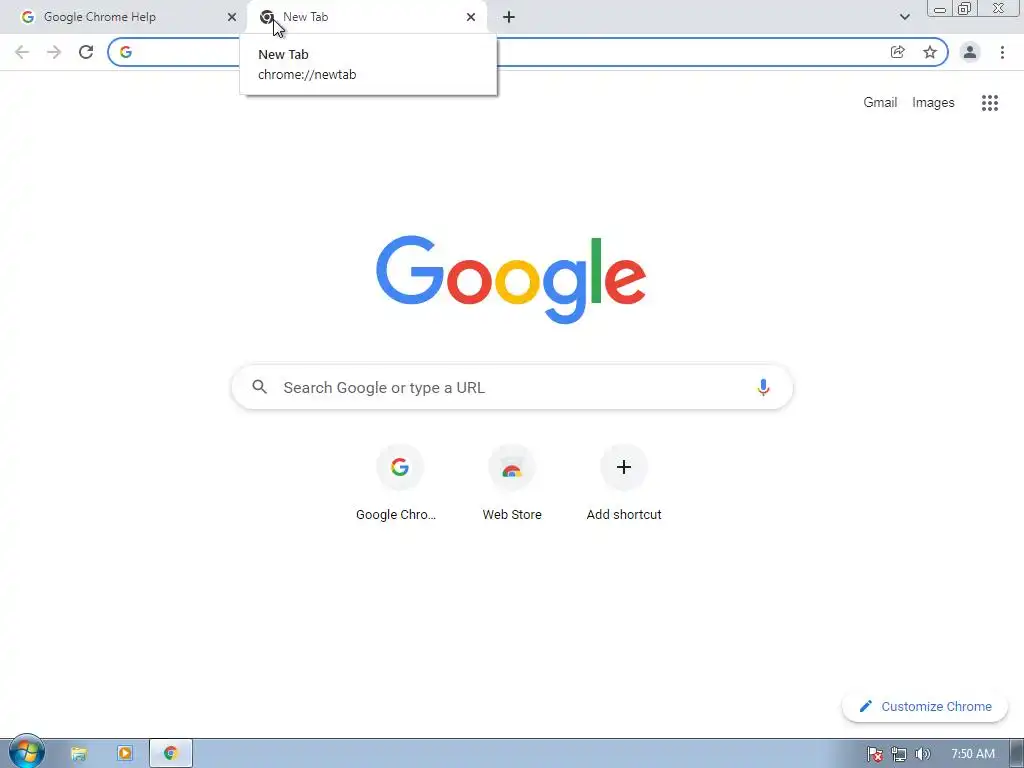Viewport: 1024px width, 768px height.
Task: Close the Google Chrome Help tab
Action: [232, 17]
